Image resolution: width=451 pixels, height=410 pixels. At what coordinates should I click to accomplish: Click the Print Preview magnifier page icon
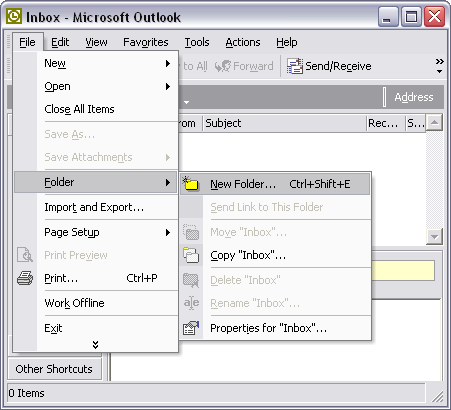pos(25,255)
